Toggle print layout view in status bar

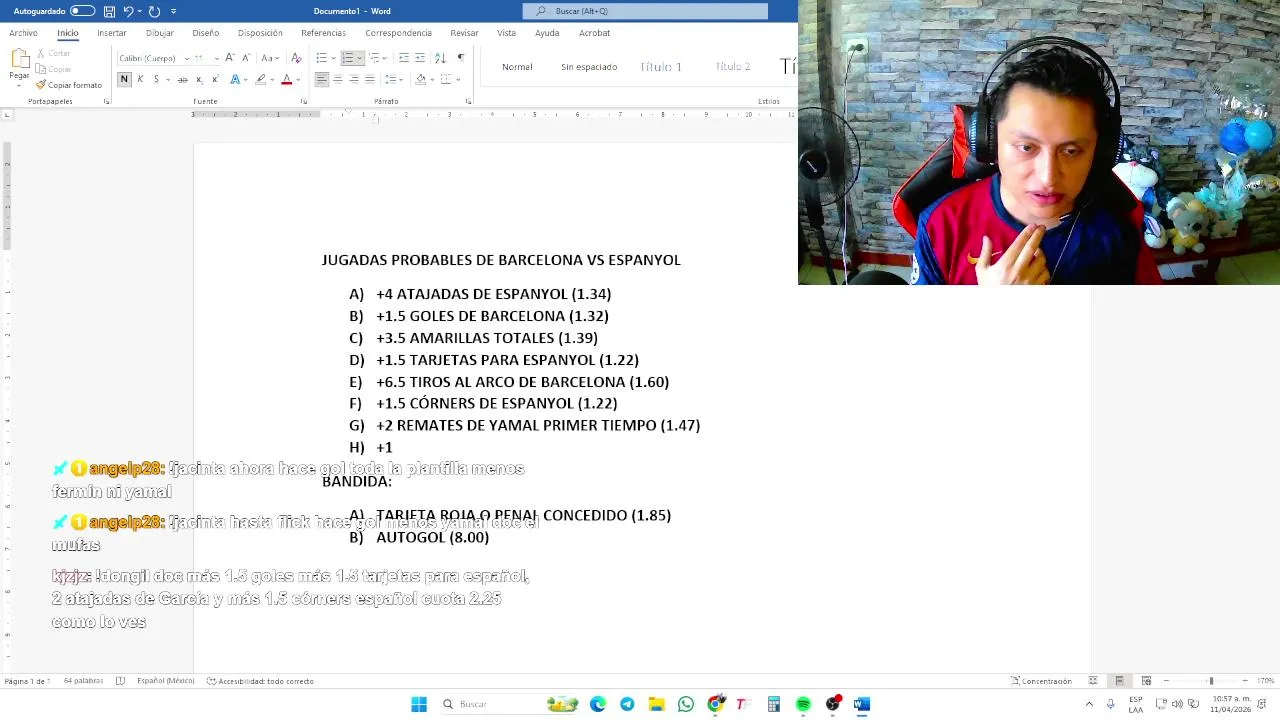(1119, 681)
